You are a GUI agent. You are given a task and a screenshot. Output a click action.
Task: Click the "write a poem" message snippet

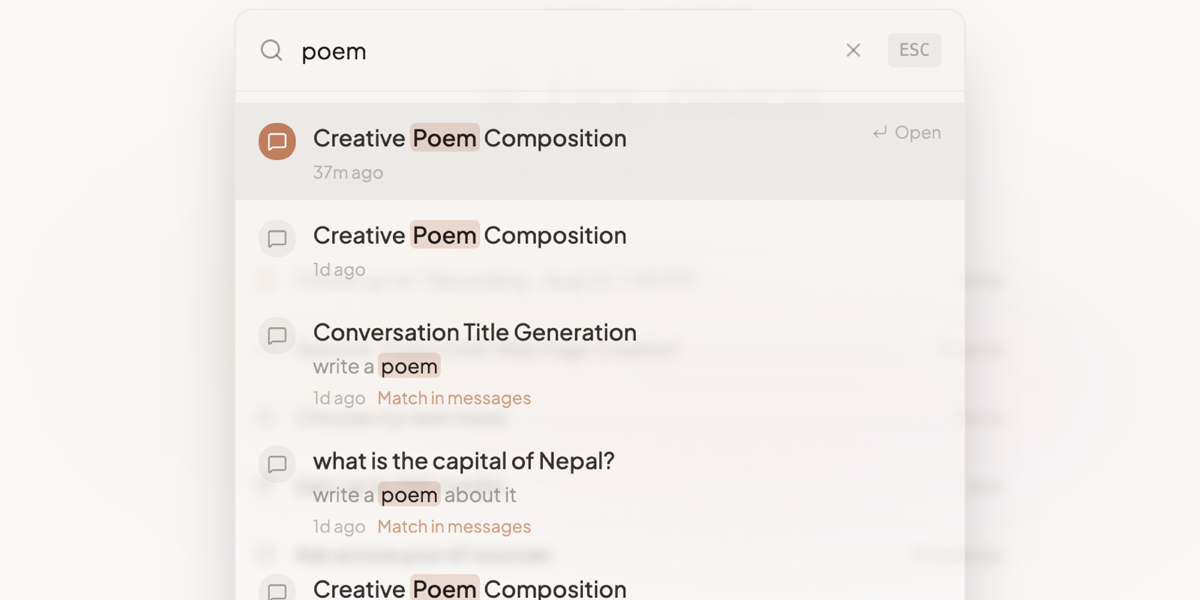376,366
